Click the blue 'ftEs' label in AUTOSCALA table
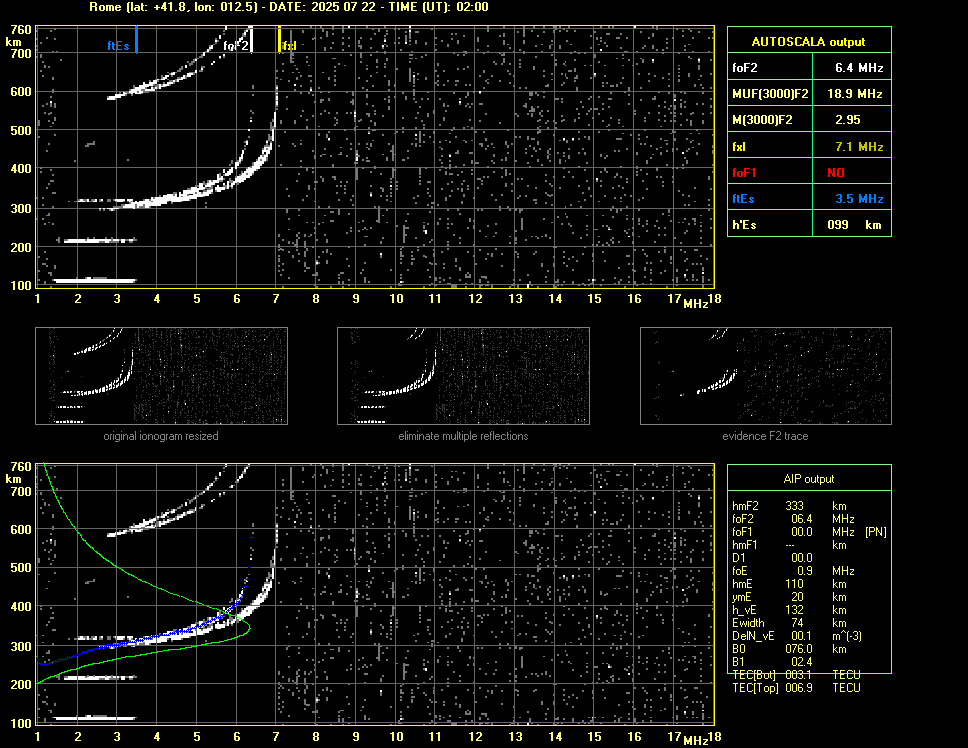Viewport: 968px width, 748px height. click(x=743, y=199)
